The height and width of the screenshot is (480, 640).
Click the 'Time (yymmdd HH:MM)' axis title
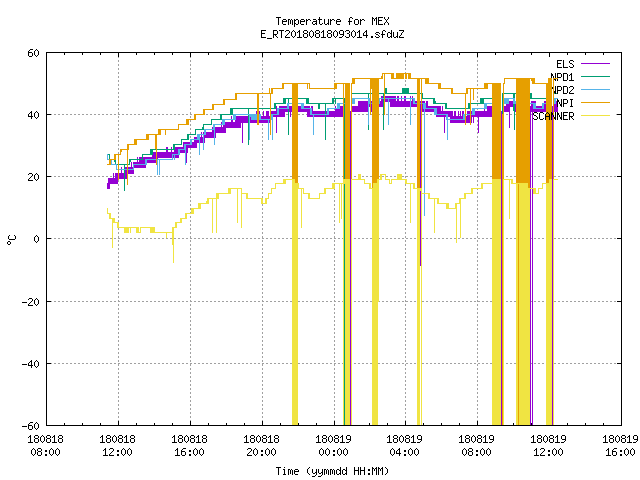point(332,471)
